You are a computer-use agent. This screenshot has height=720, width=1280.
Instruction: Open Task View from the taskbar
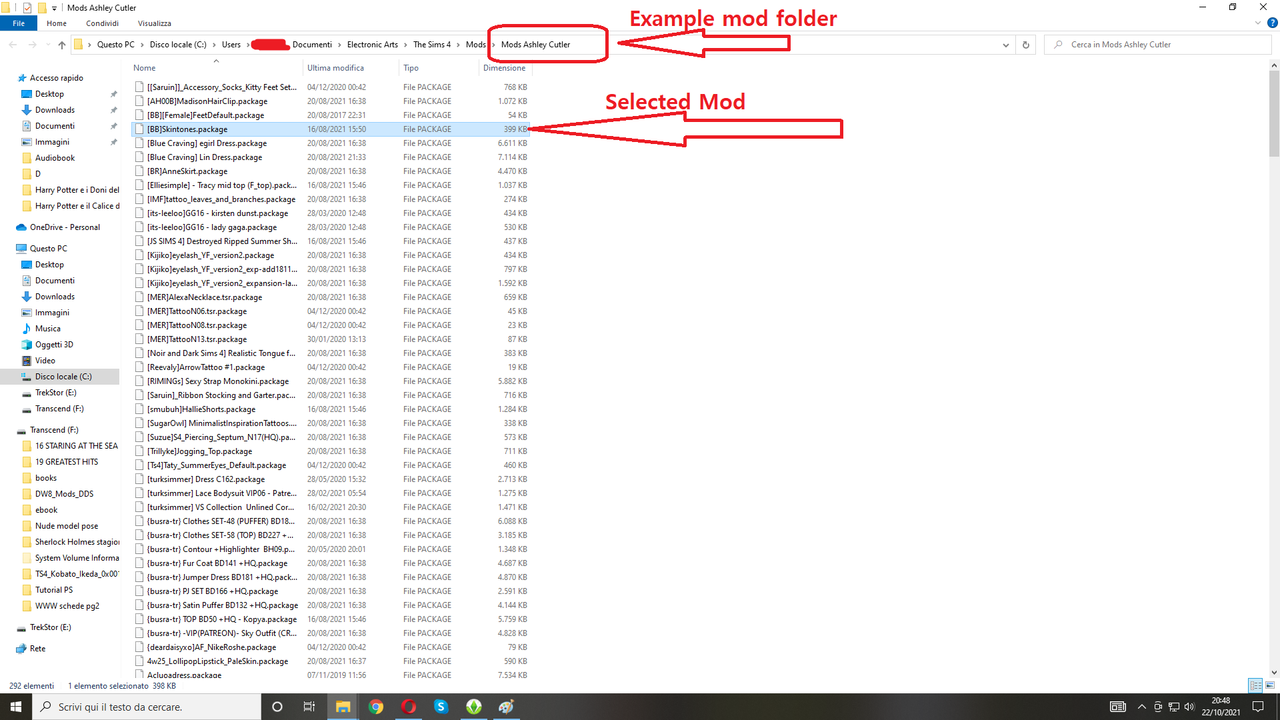tap(308, 707)
